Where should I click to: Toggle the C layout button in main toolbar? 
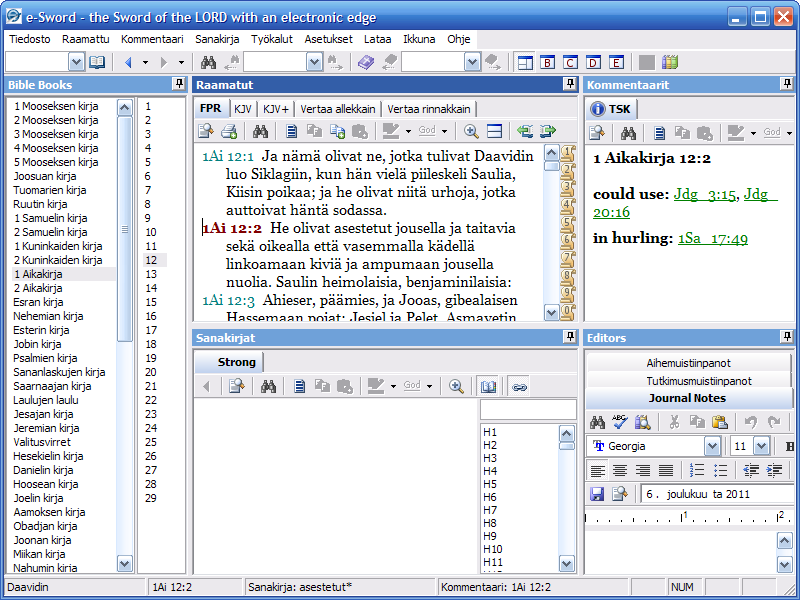[x=570, y=63]
